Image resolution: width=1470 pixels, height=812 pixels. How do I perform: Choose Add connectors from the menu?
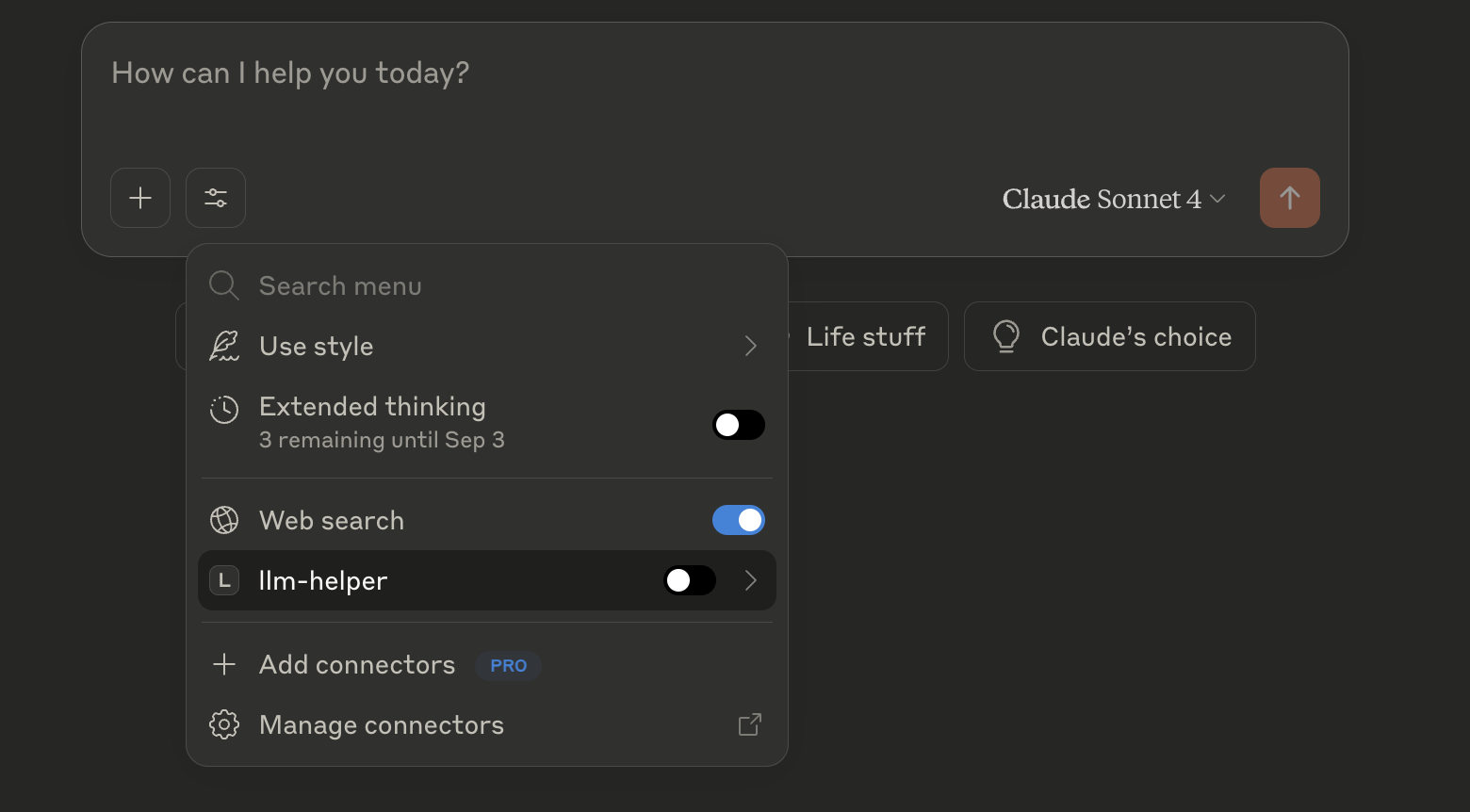(x=487, y=664)
